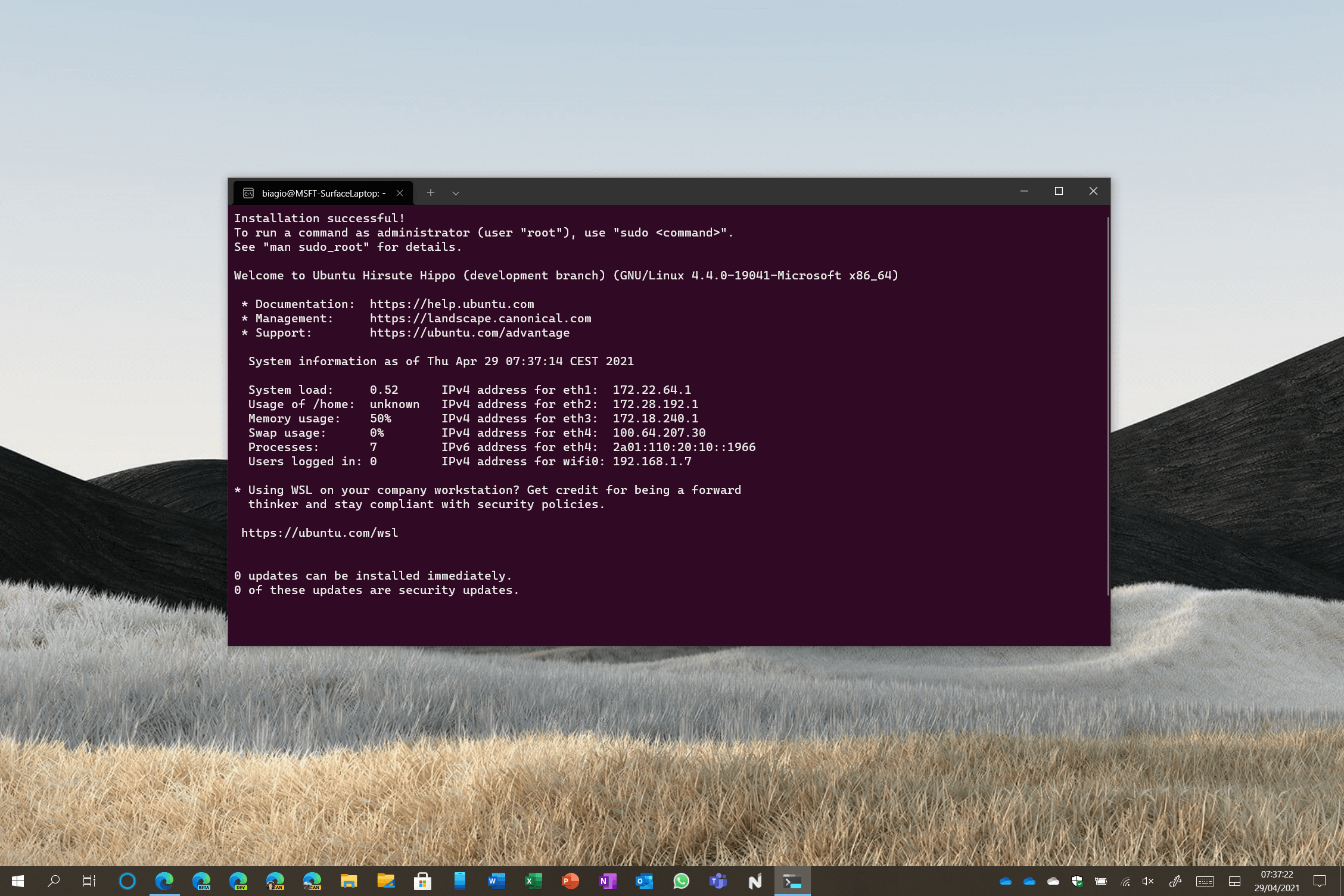Click the Memory usage value 50%
Image resolution: width=1344 pixels, height=896 pixels.
click(x=380, y=418)
